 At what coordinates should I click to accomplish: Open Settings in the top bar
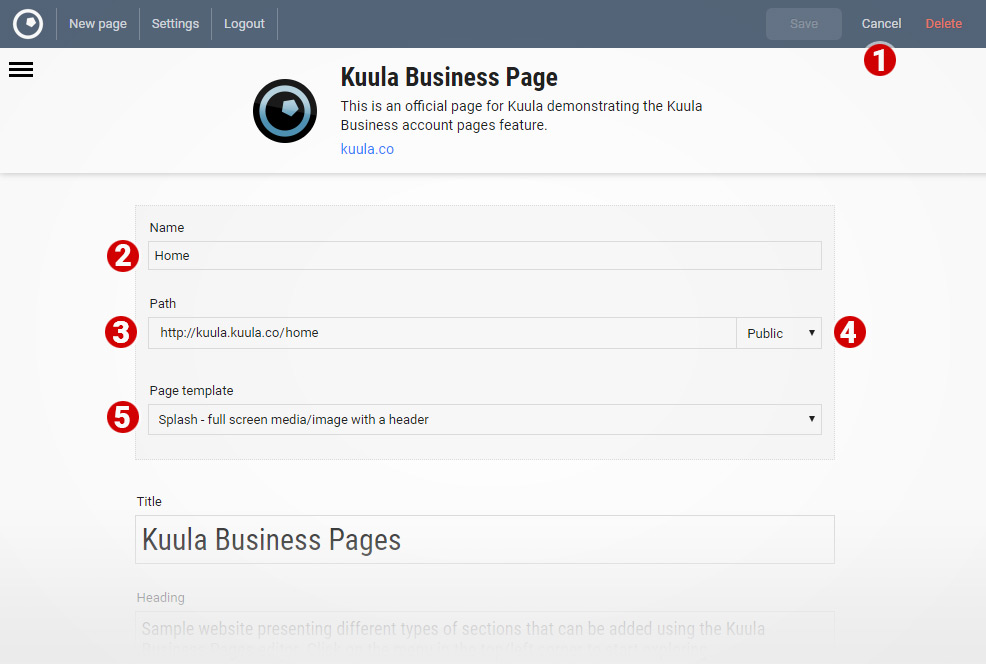(175, 24)
